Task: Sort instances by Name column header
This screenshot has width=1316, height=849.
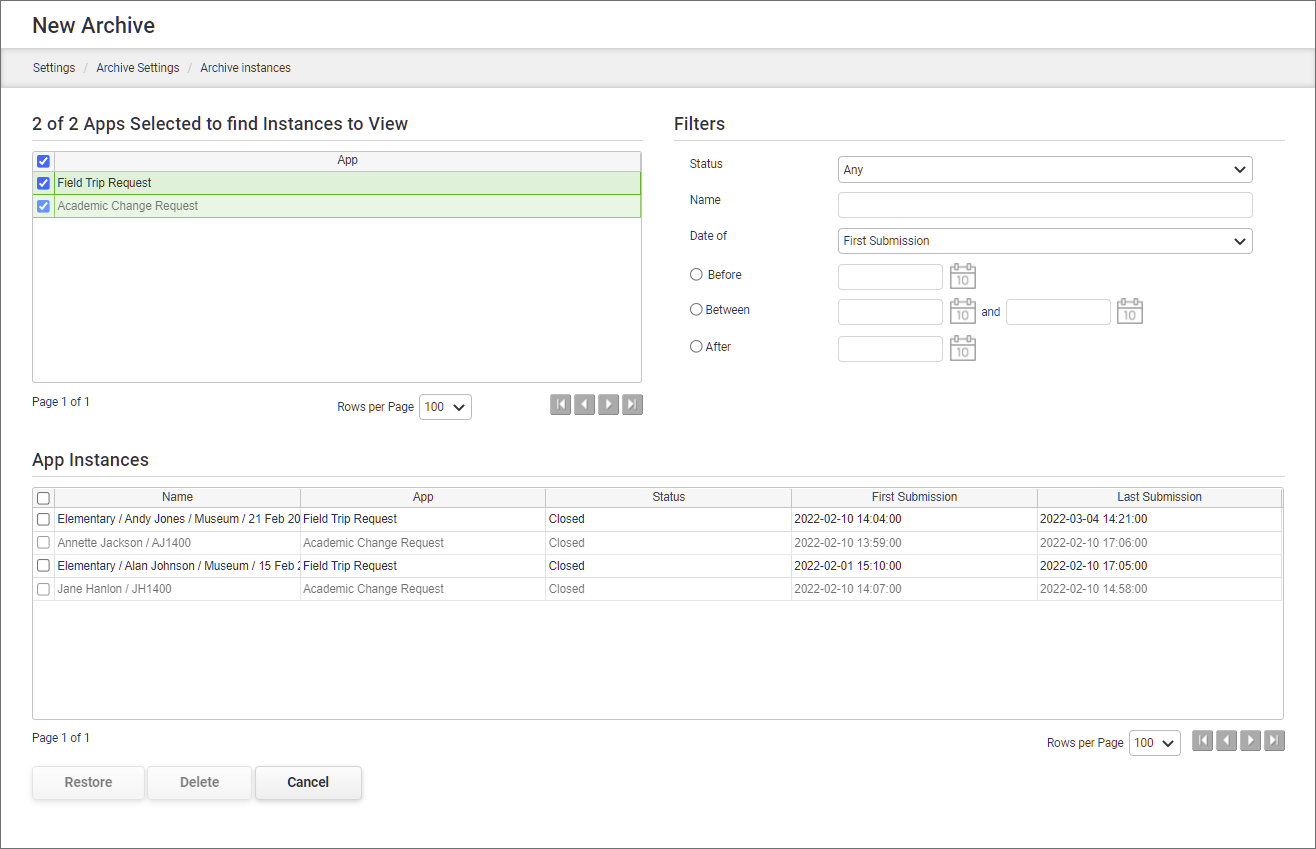Action: 177,497
